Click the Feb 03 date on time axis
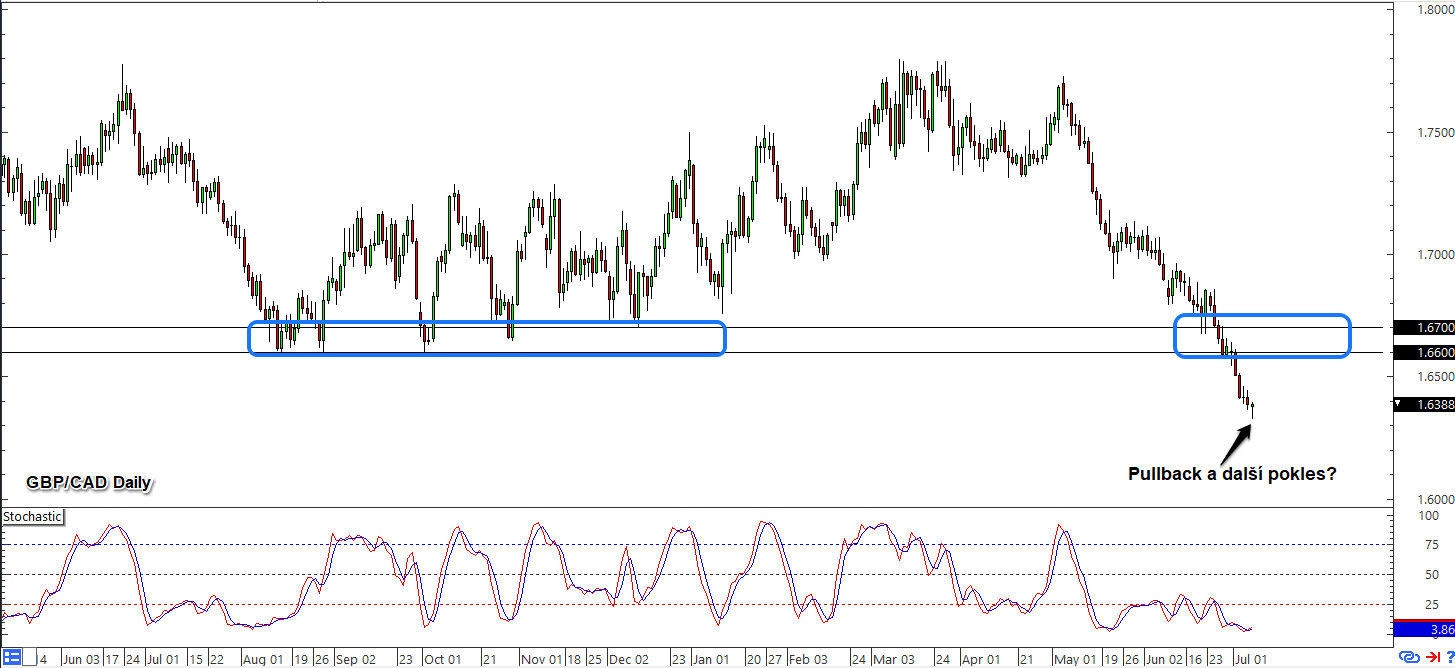 click(807, 660)
